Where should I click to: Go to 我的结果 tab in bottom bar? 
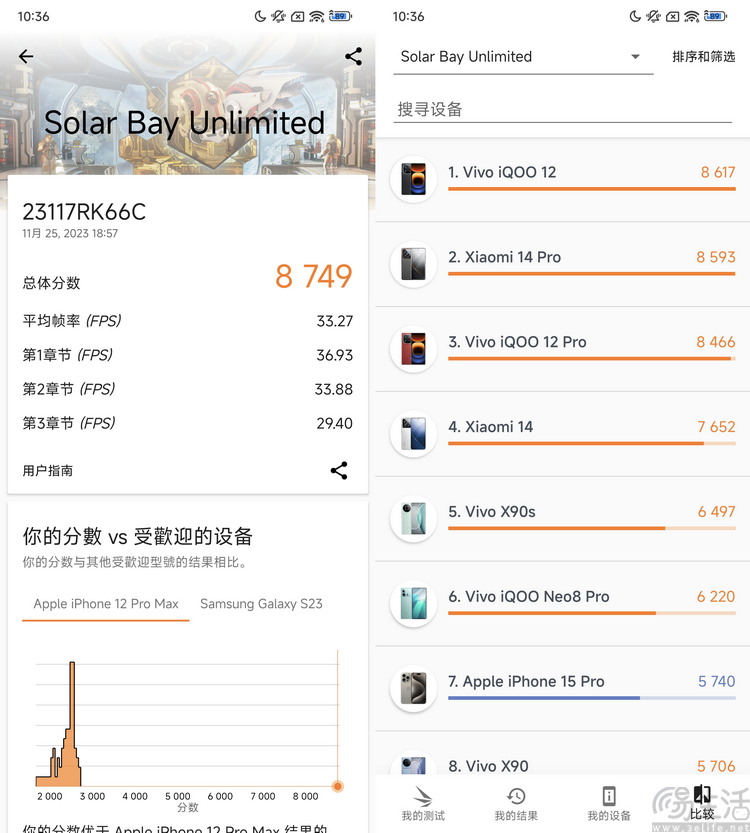tap(516, 804)
